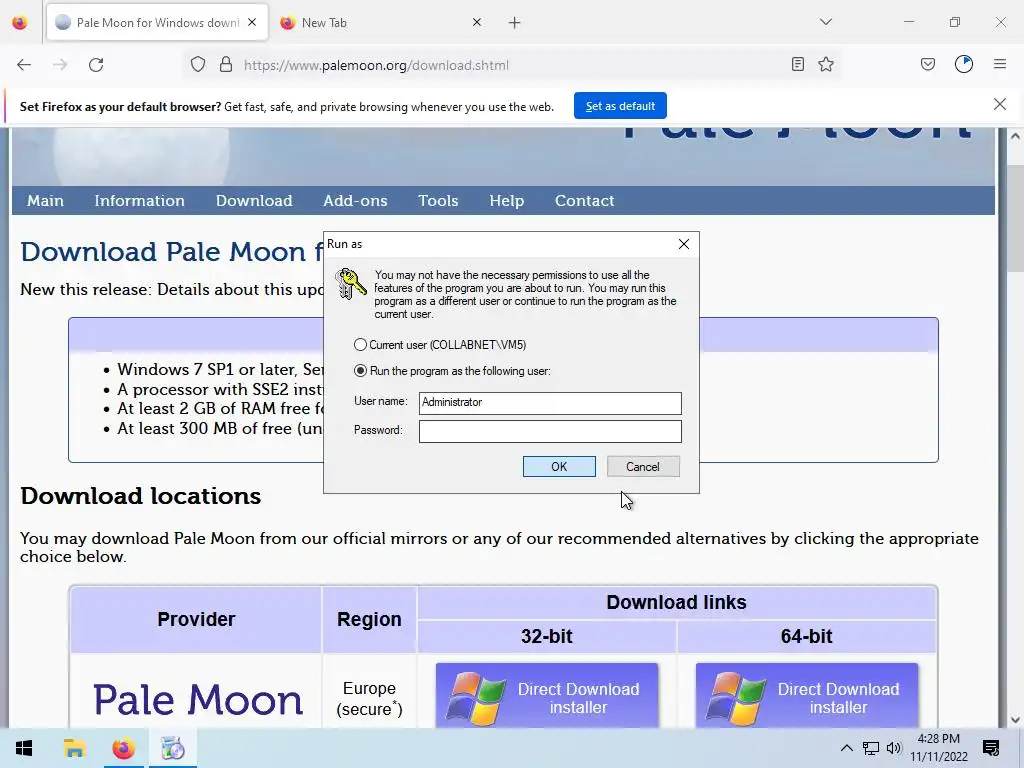Switch to Firefox in the taskbar
Viewport: 1024px width, 768px height.
(x=123, y=748)
